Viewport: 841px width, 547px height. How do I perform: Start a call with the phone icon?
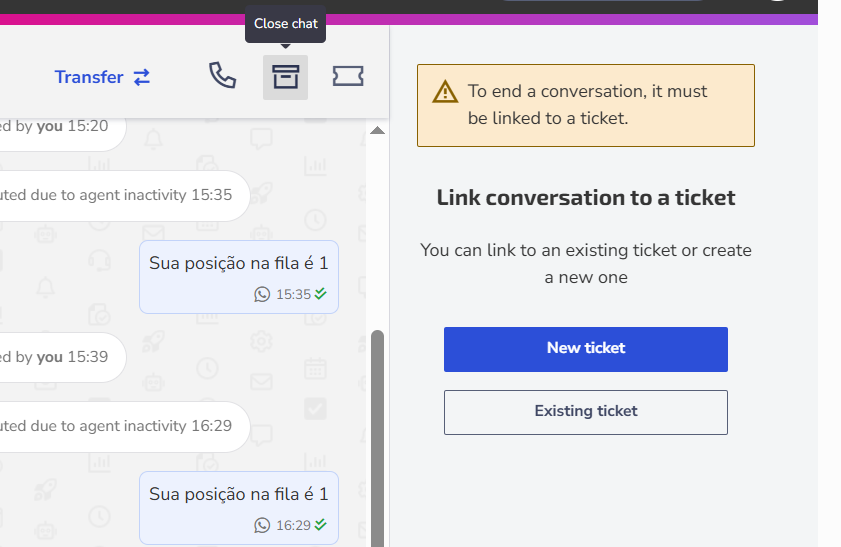click(222, 76)
